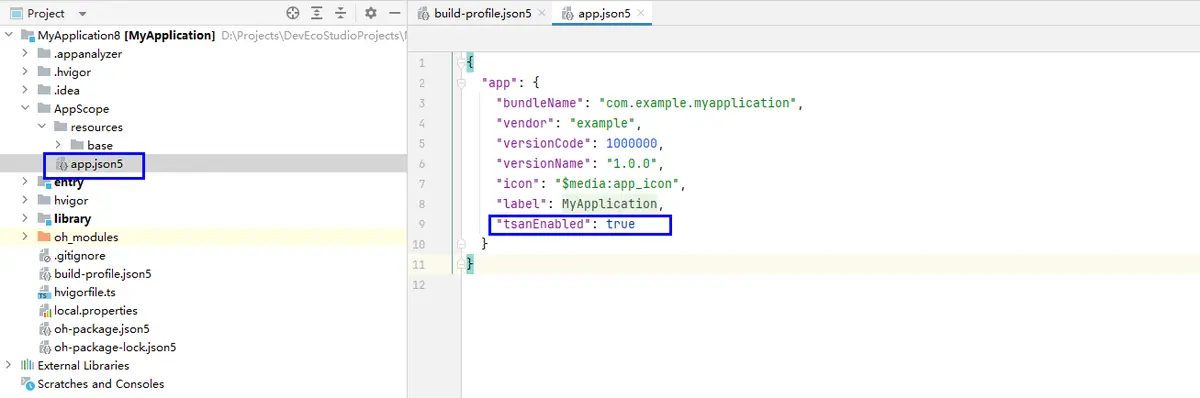
Task: Click the Scratches and Consoles icon
Action: pyautogui.click(x=27, y=384)
